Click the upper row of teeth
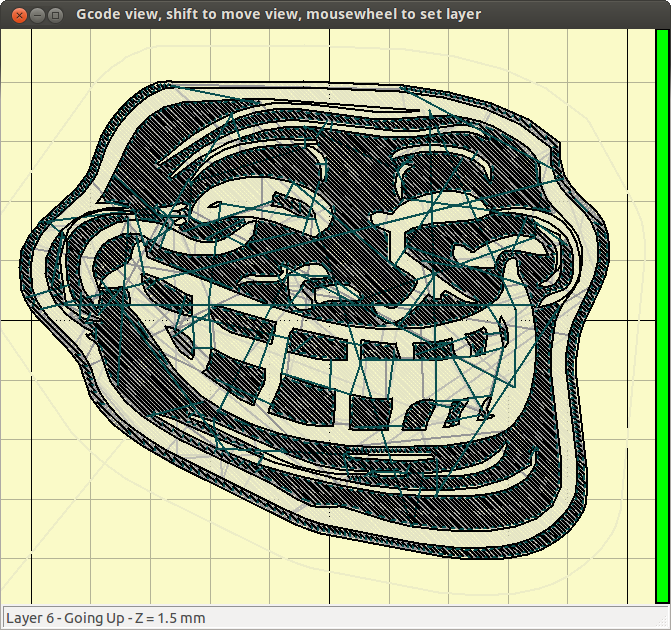Image resolution: width=671 pixels, height=630 pixels. click(x=330, y=345)
